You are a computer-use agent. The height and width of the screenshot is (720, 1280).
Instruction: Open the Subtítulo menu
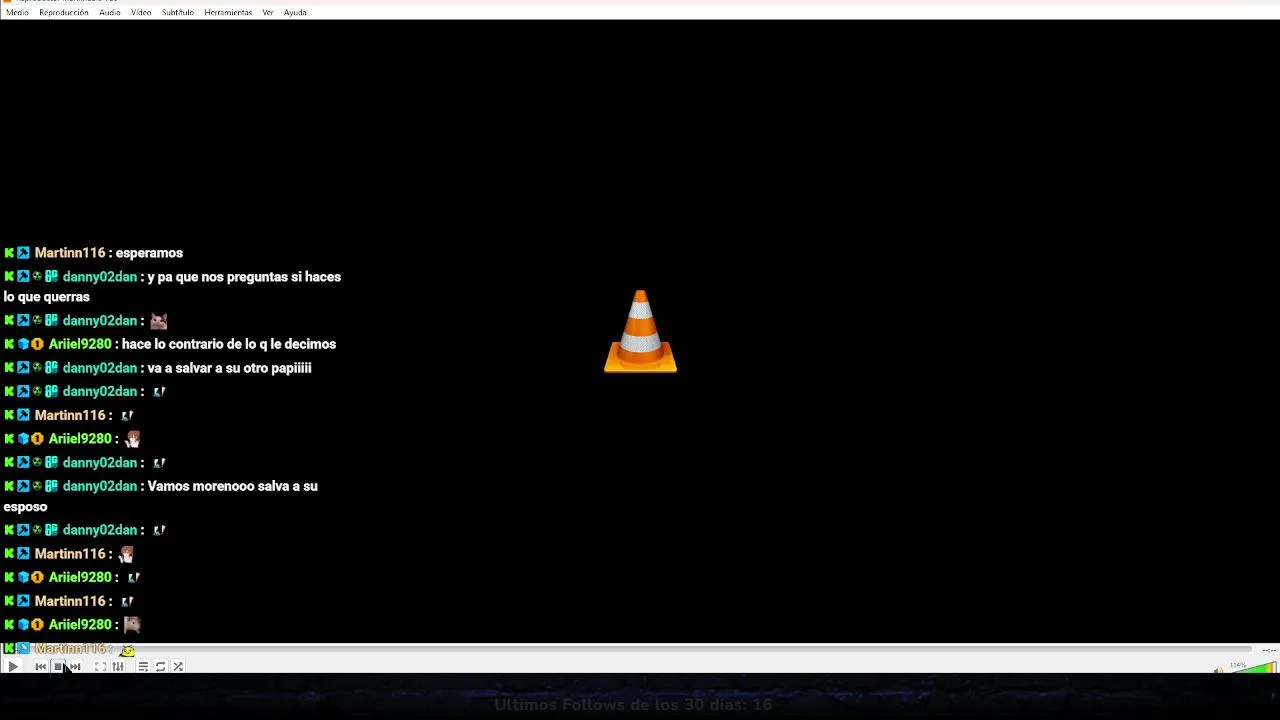point(178,13)
